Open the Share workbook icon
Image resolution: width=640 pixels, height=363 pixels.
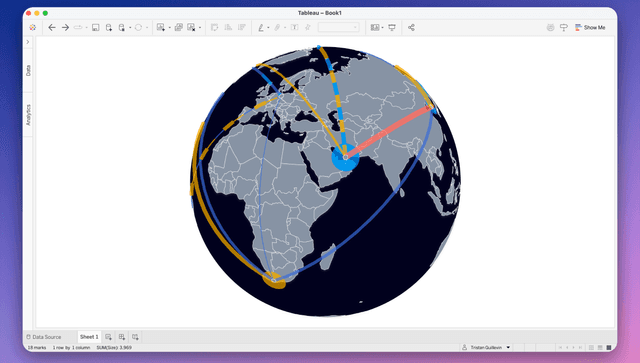pos(411,27)
